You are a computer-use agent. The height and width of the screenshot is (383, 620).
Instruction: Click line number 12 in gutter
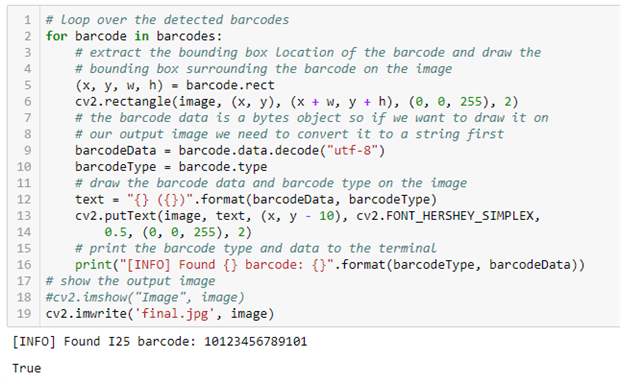[x=24, y=199]
